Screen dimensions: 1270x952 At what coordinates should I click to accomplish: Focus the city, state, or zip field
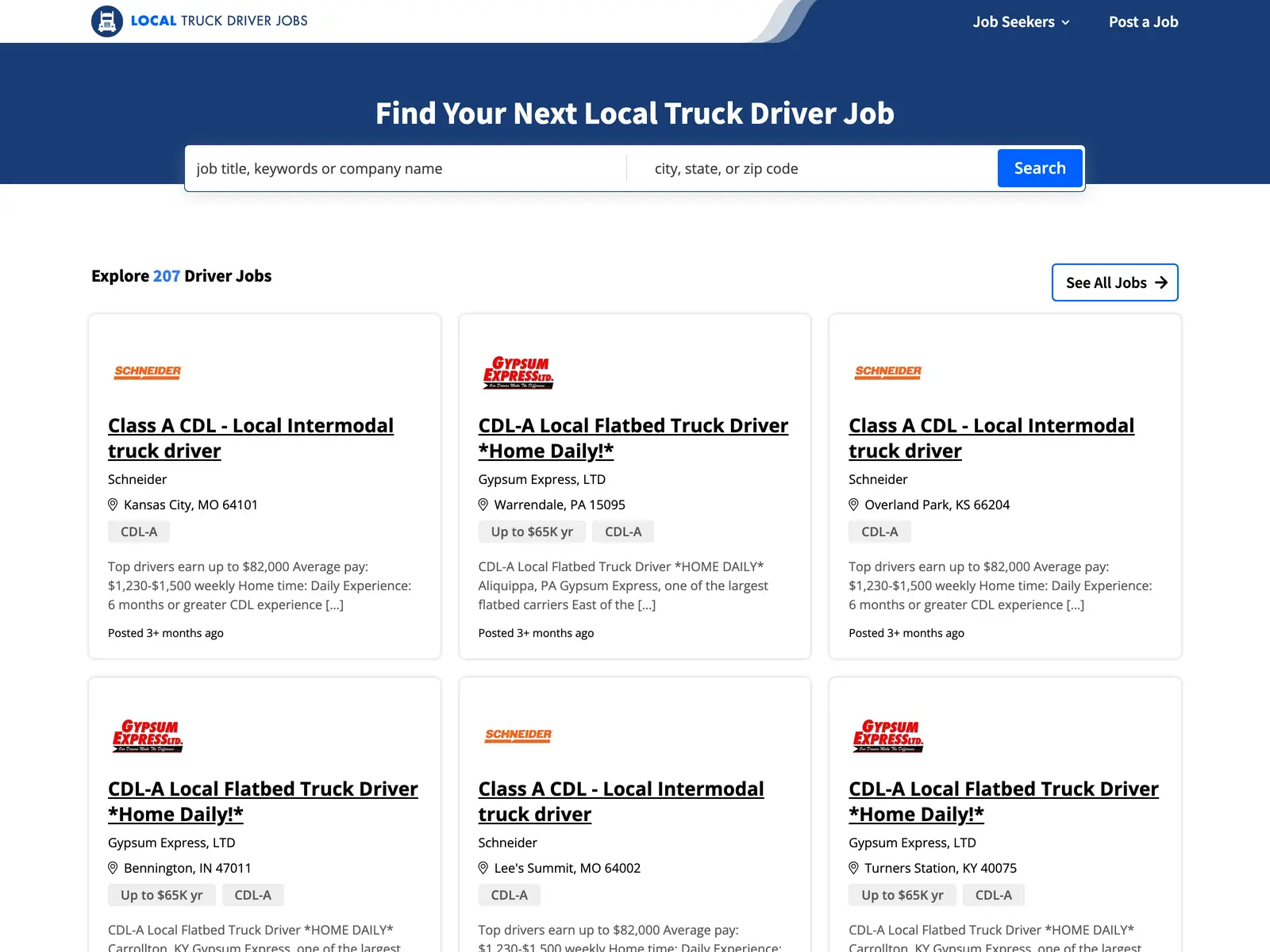(818, 168)
